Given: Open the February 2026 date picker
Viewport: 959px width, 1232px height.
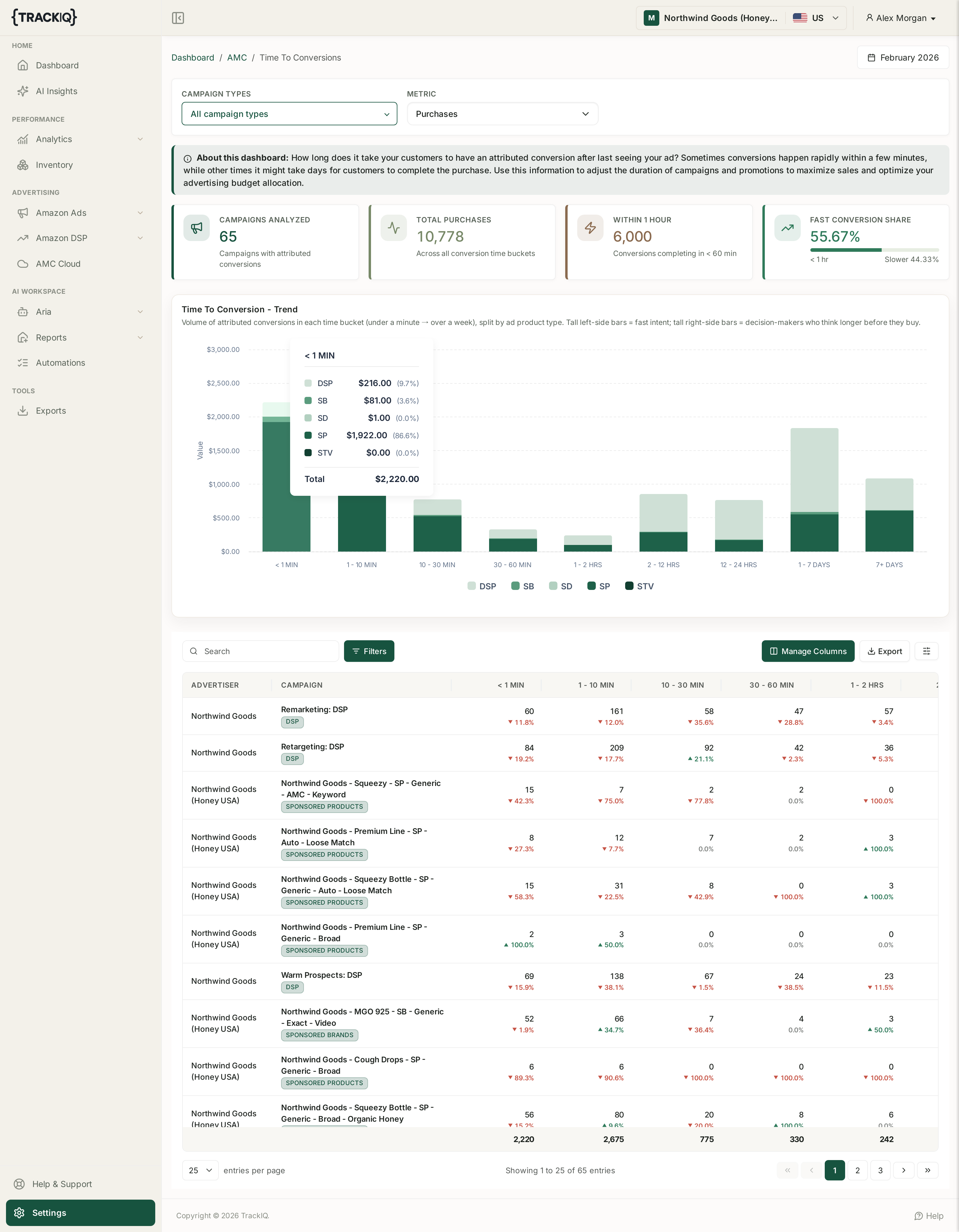Looking at the screenshot, I should (903, 58).
